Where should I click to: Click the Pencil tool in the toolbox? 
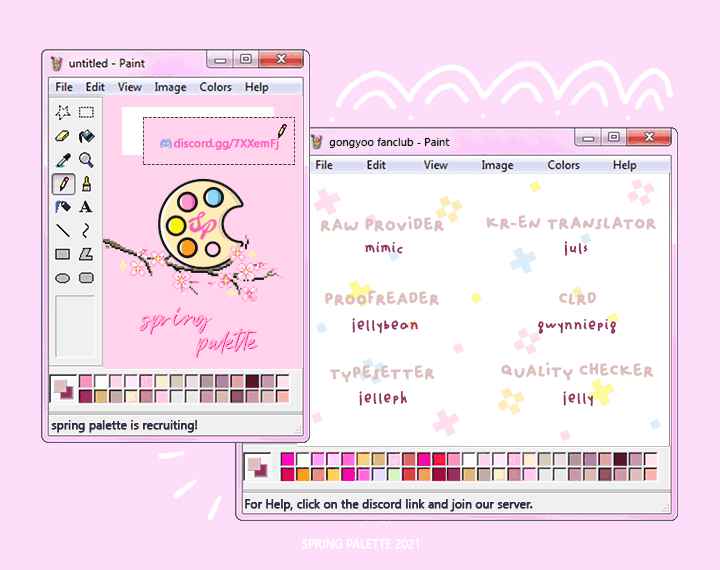(63, 184)
